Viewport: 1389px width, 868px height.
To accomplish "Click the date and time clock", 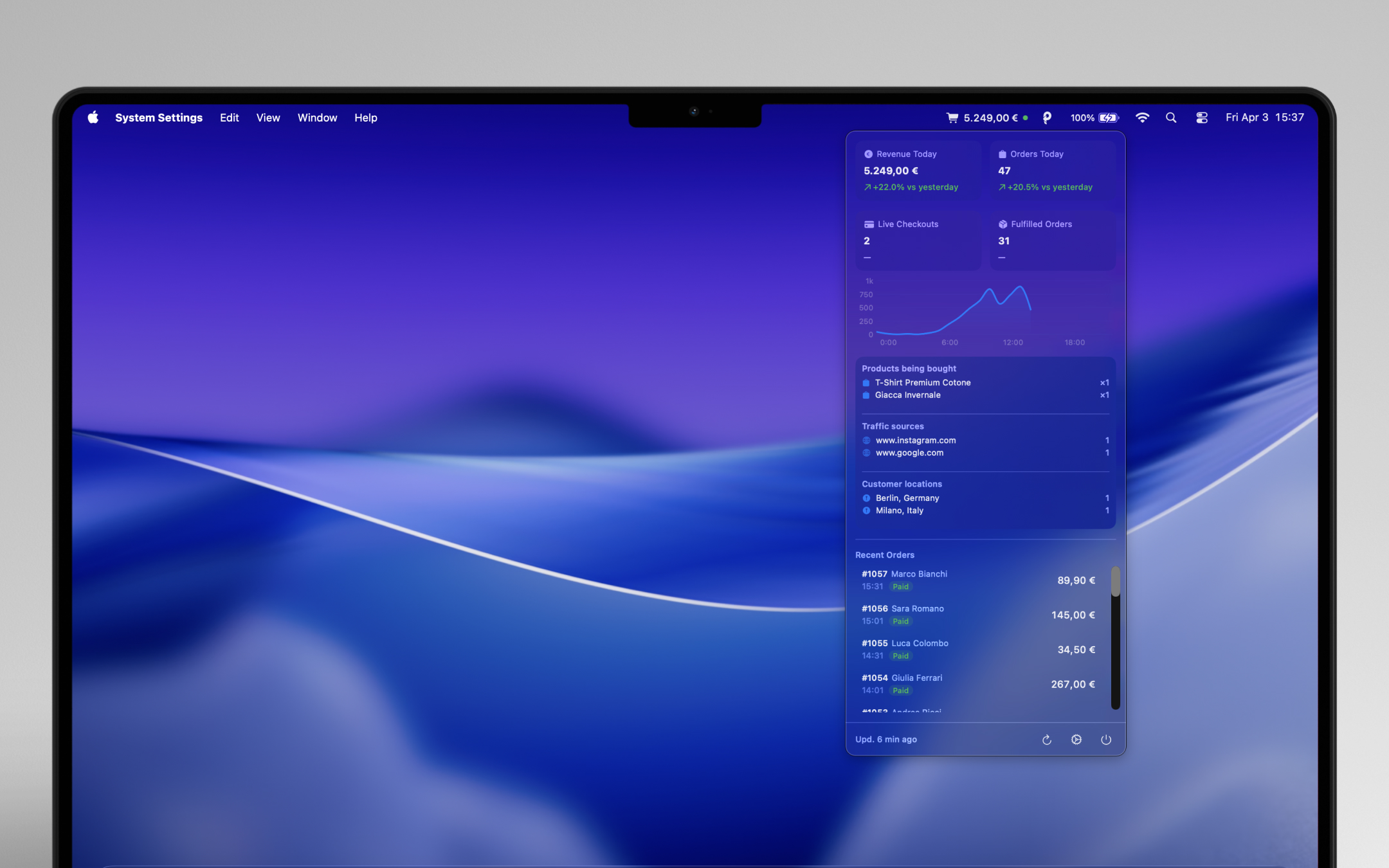I will click(1265, 118).
